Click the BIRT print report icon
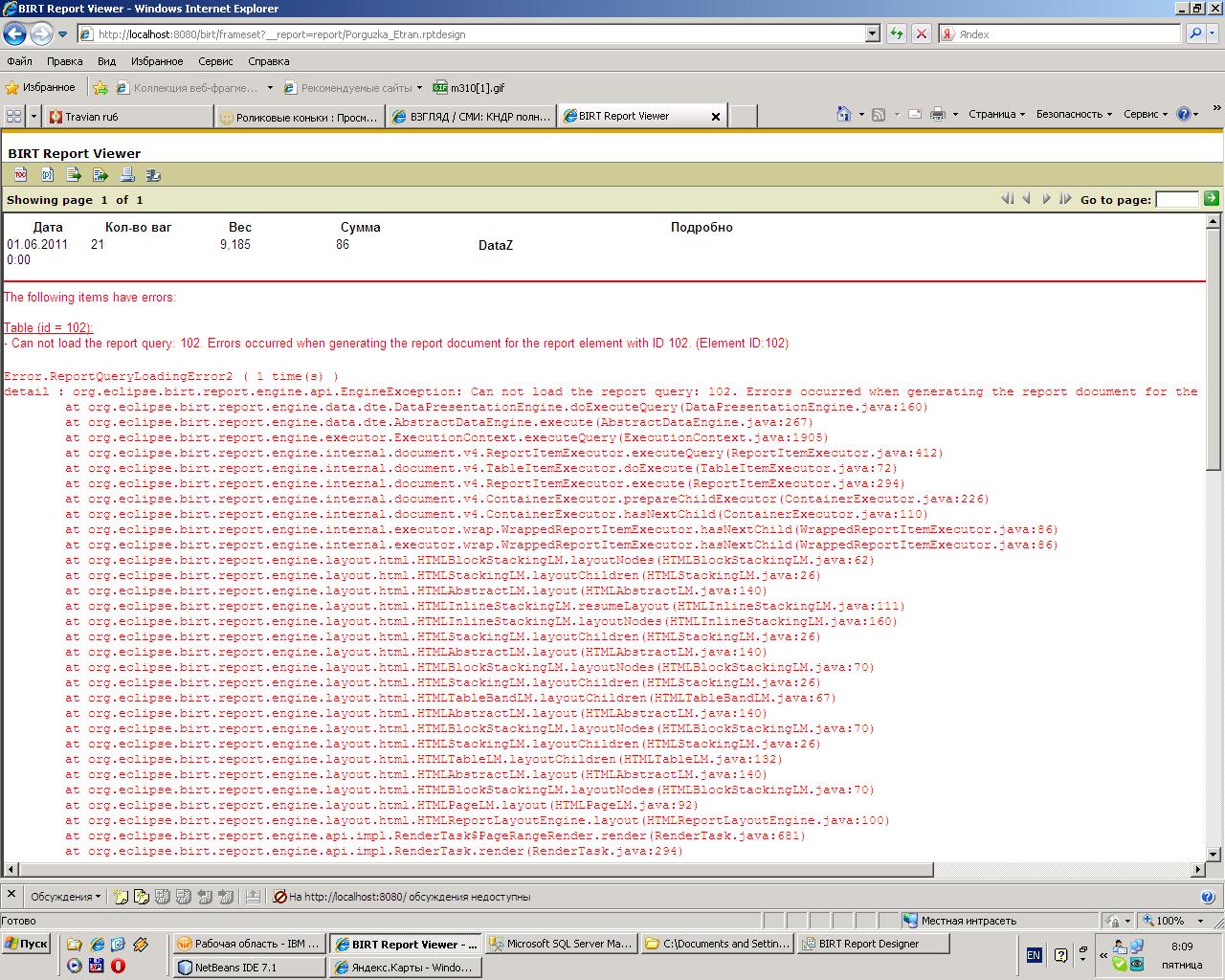 [127, 174]
